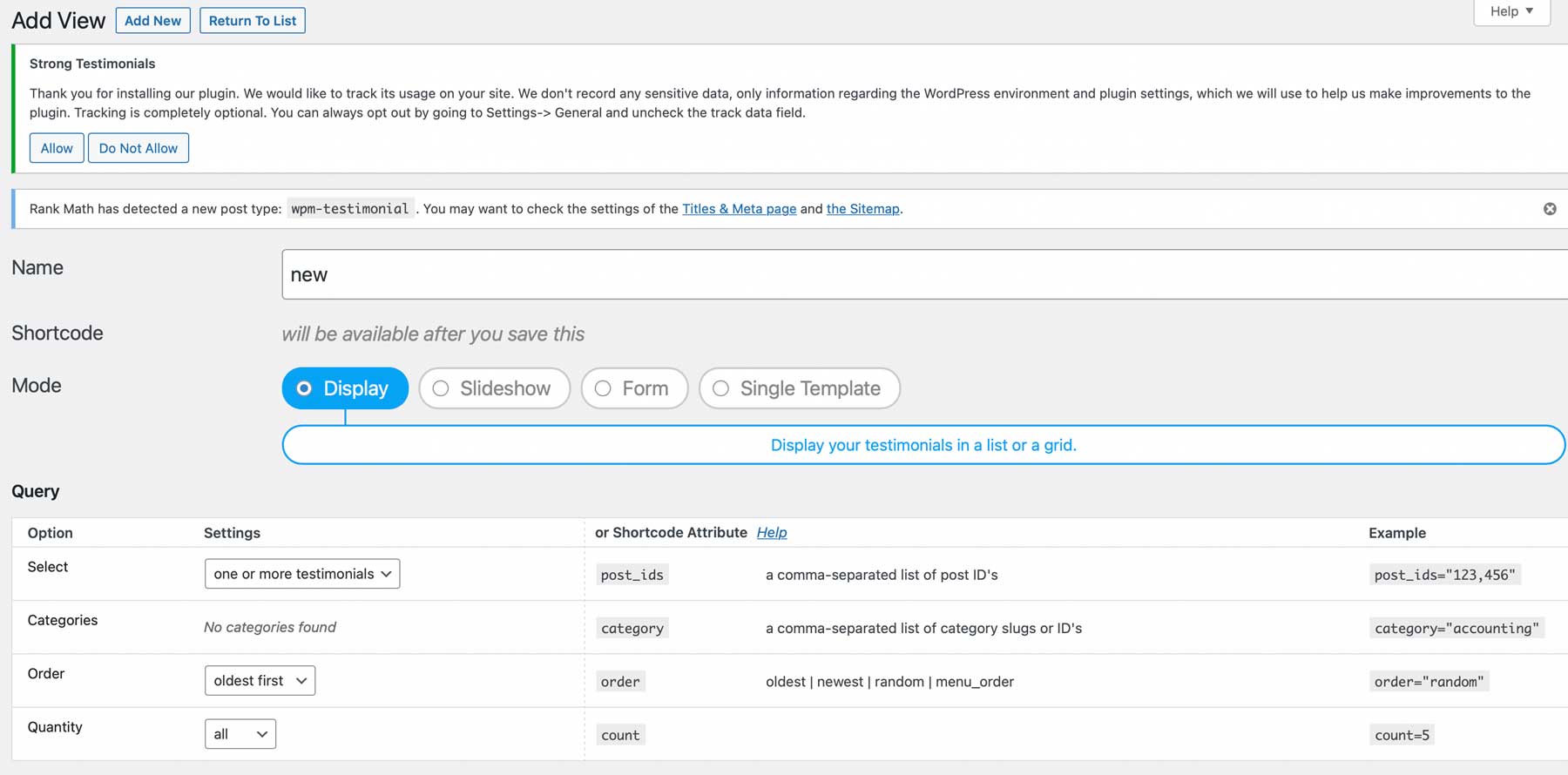Open the Shortcode Attribute Help link
The height and width of the screenshot is (775, 1568).
771,533
